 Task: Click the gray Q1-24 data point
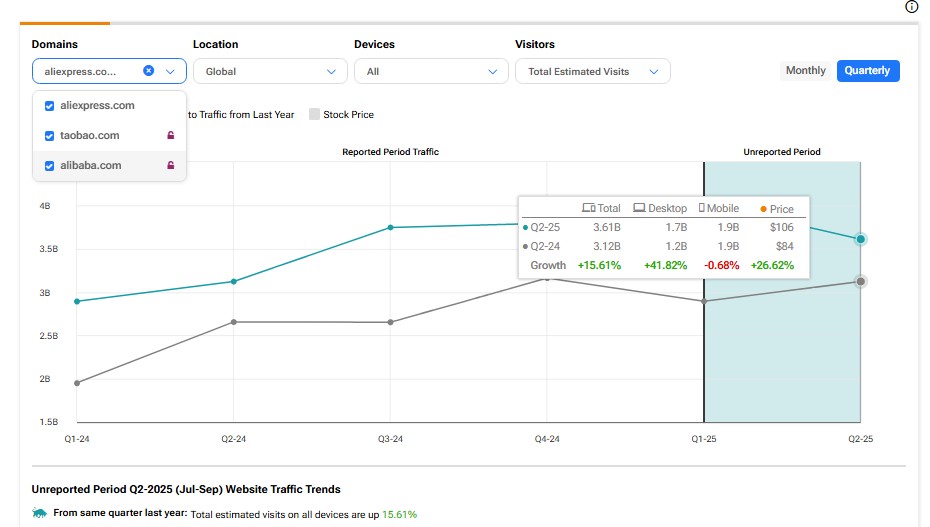coord(77,383)
